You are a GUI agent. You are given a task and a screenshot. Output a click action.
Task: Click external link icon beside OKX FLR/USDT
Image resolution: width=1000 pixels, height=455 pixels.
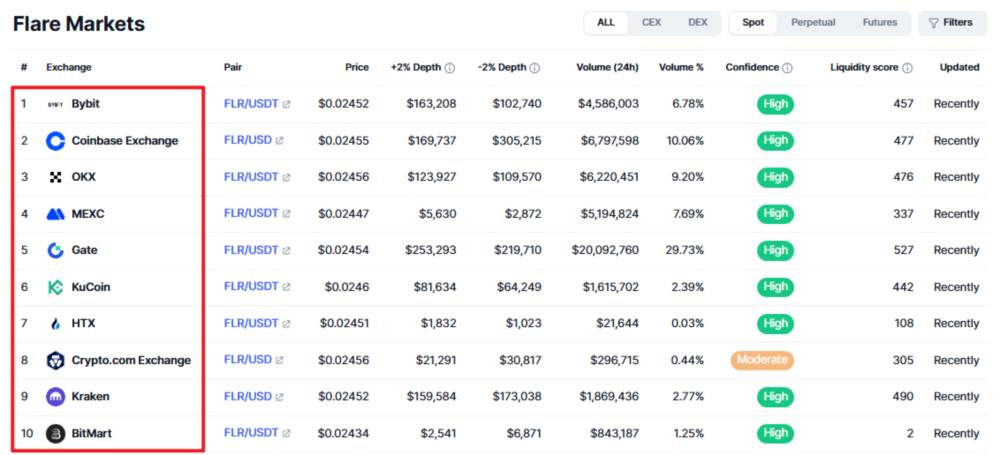coord(286,177)
